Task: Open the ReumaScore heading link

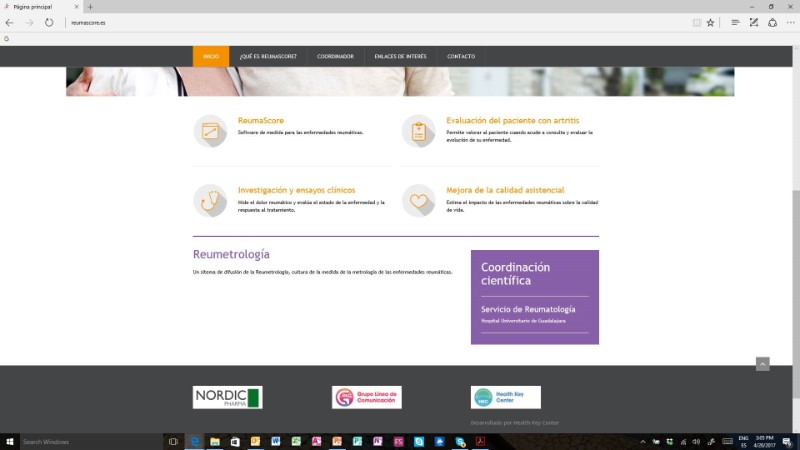Action: coord(261,120)
